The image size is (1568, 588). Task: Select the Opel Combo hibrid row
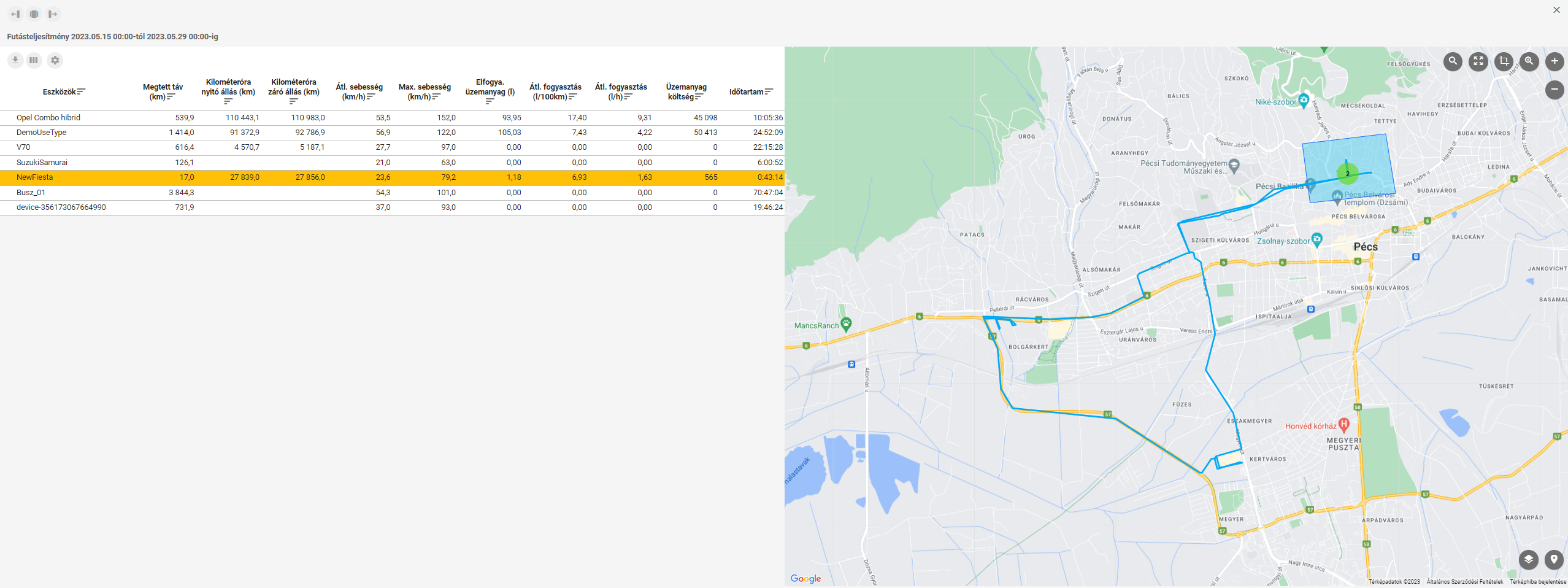tap(48, 118)
